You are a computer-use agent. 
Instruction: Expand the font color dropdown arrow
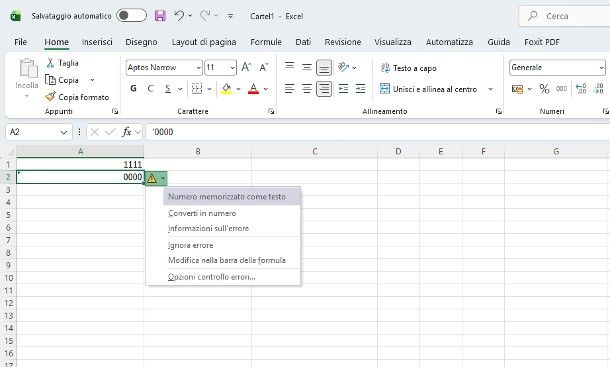[x=266, y=89]
